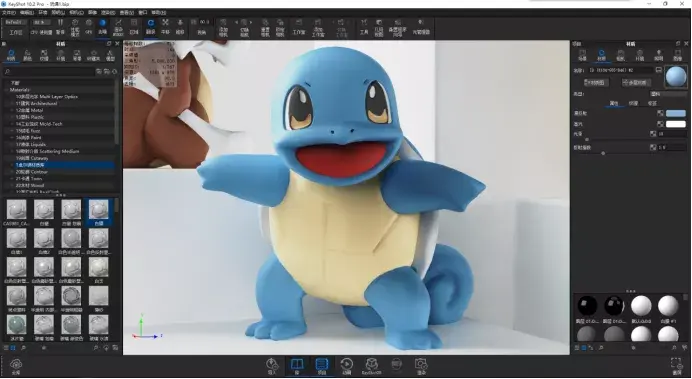Image resolution: width=692 pixels, height=379 pixels.
Task: Click the Render NURBS ribbon icon
Action: [118, 26]
